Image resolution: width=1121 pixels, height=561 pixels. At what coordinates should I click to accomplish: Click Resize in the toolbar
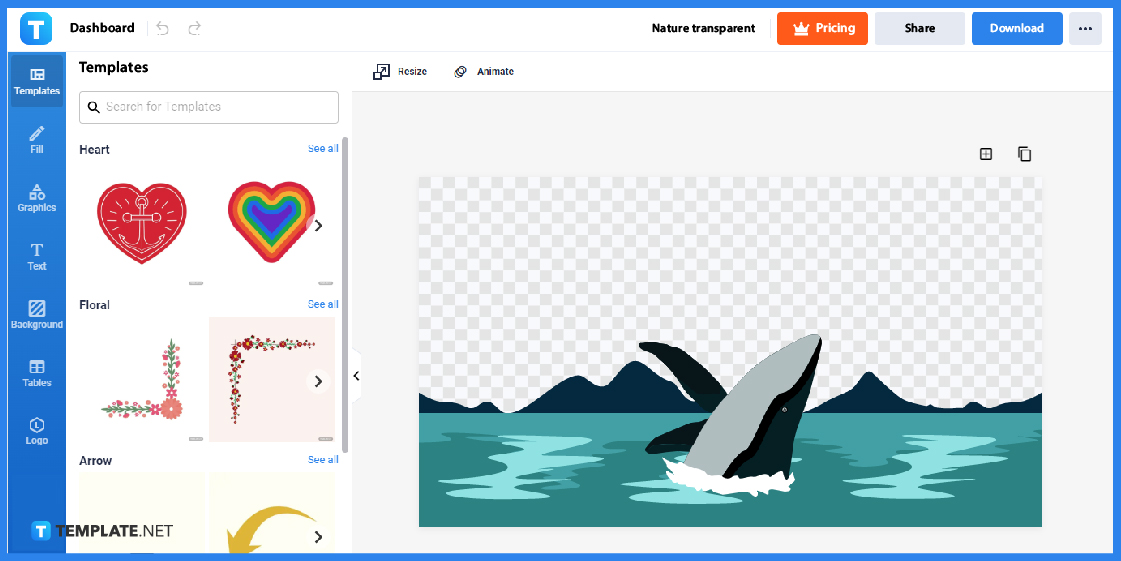[x=400, y=72]
